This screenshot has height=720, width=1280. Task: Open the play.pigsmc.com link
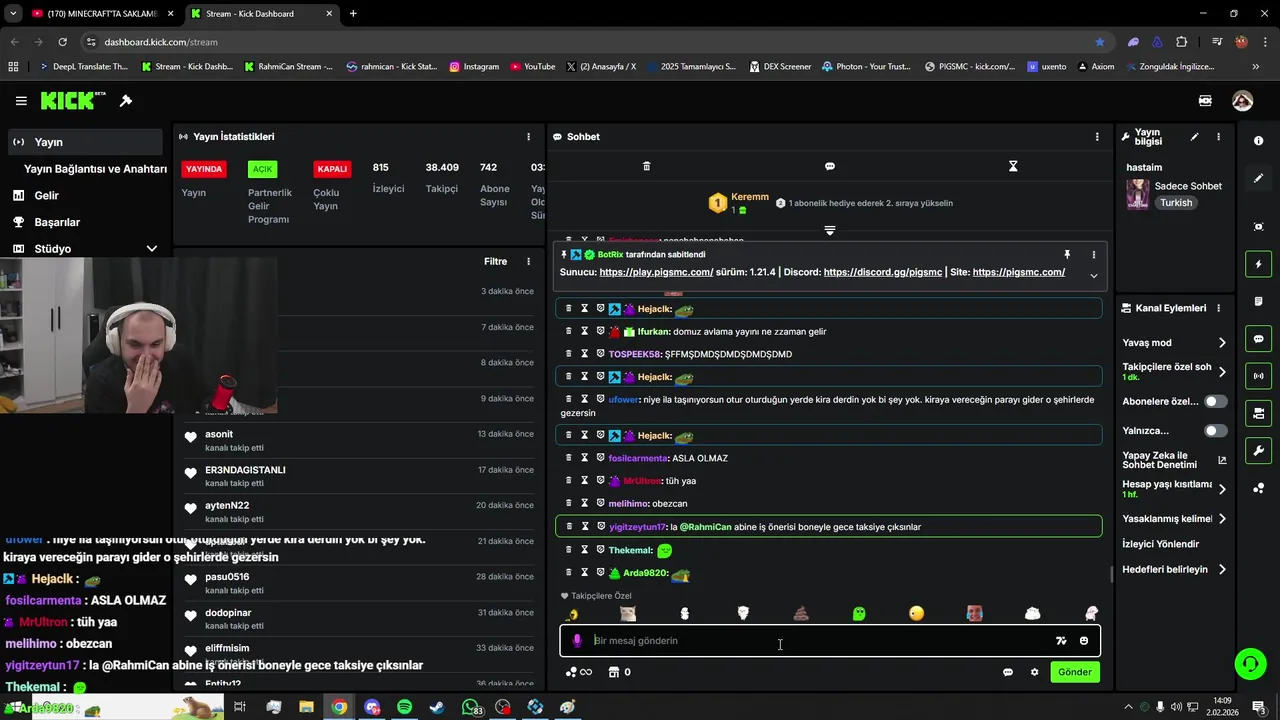pyautogui.click(x=656, y=272)
